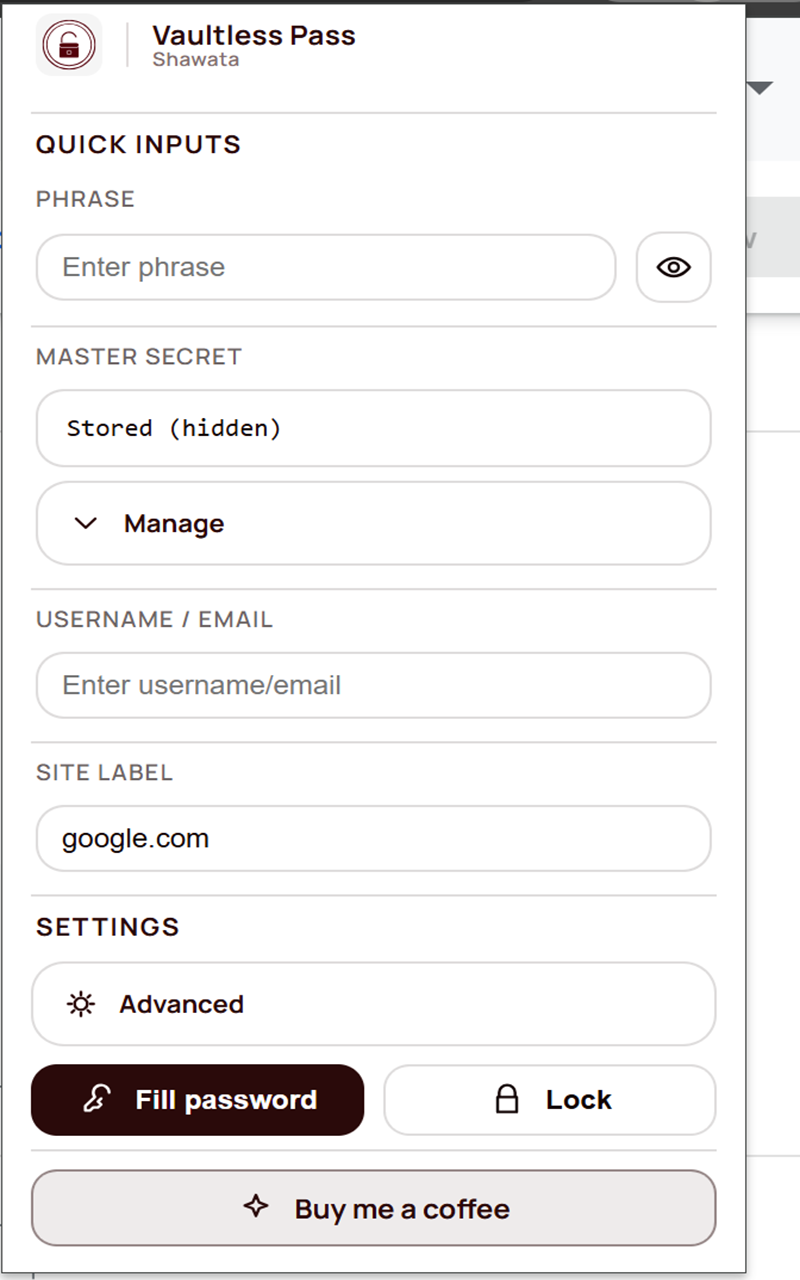Click the site label field showing google.com
Screen dimensions: 800x1280
click(373, 839)
